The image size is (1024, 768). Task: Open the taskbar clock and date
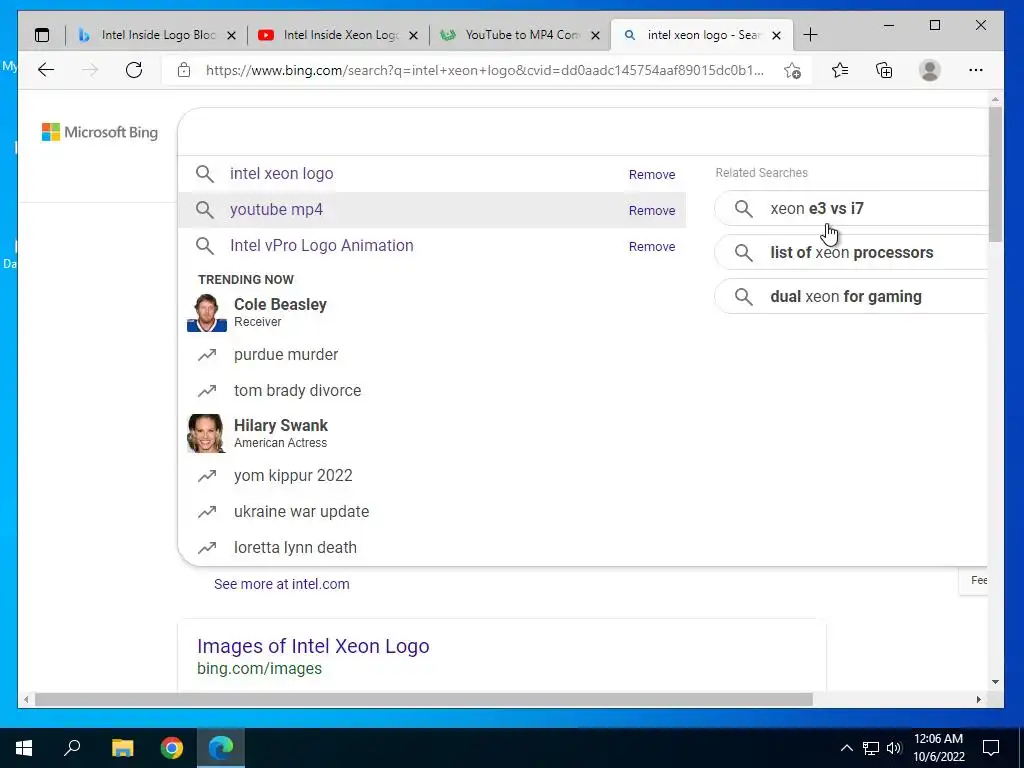tap(938, 748)
